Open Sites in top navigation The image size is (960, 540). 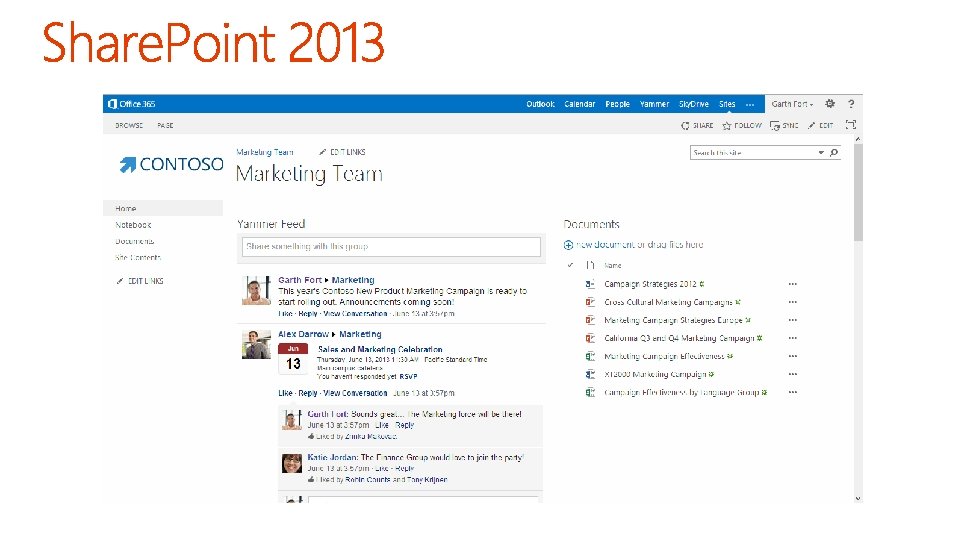(727, 104)
